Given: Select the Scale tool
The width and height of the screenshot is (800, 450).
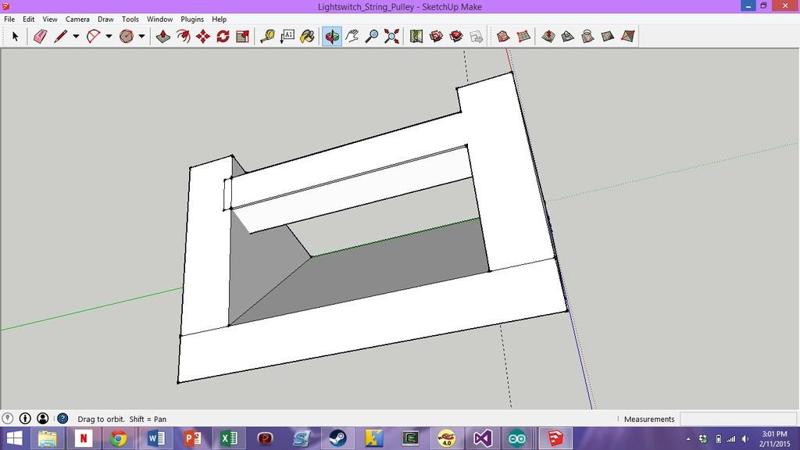Looking at the screenshot, I should point(243,36).
